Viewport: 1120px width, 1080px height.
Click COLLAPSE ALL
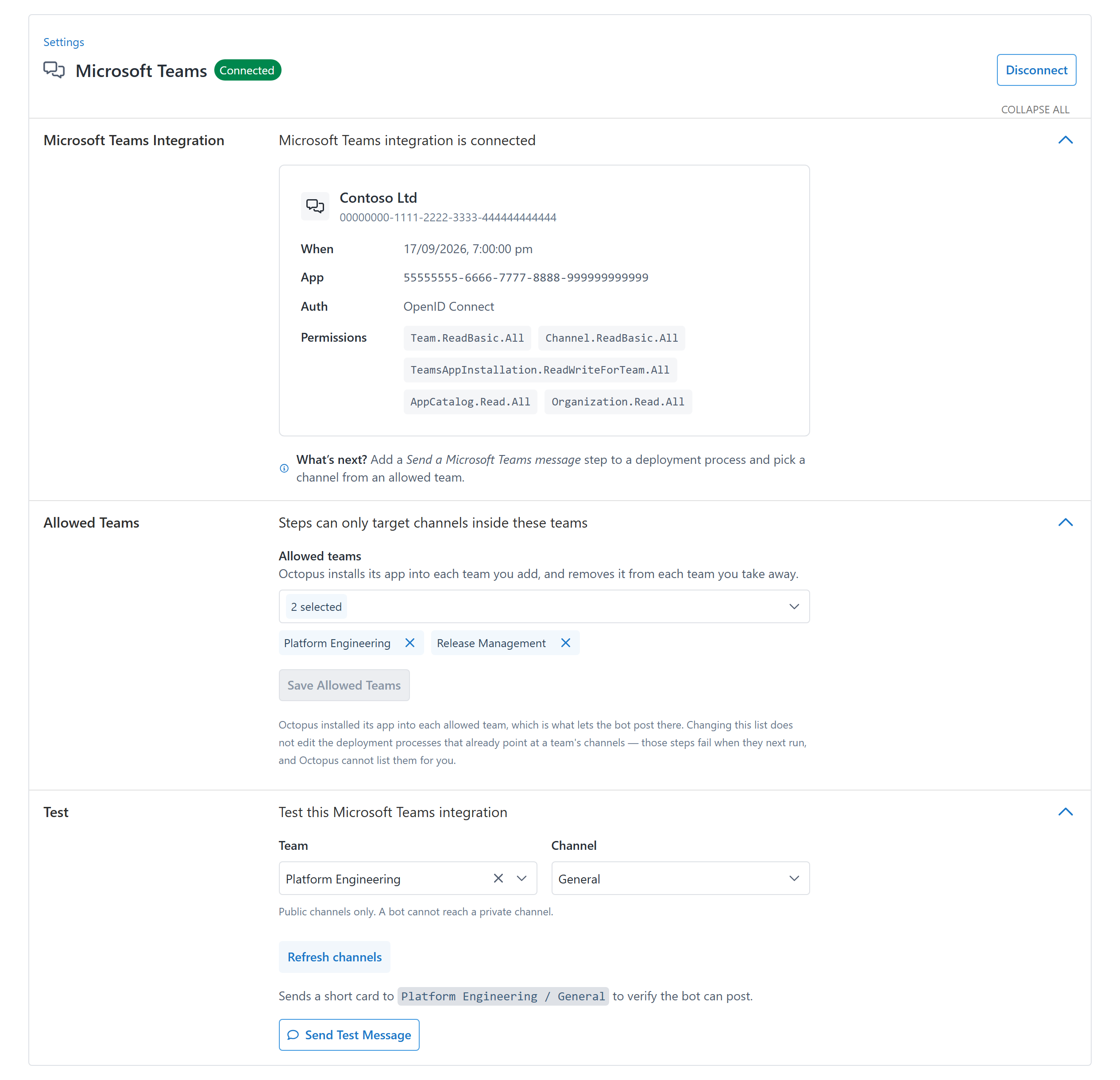(1035, 109)
